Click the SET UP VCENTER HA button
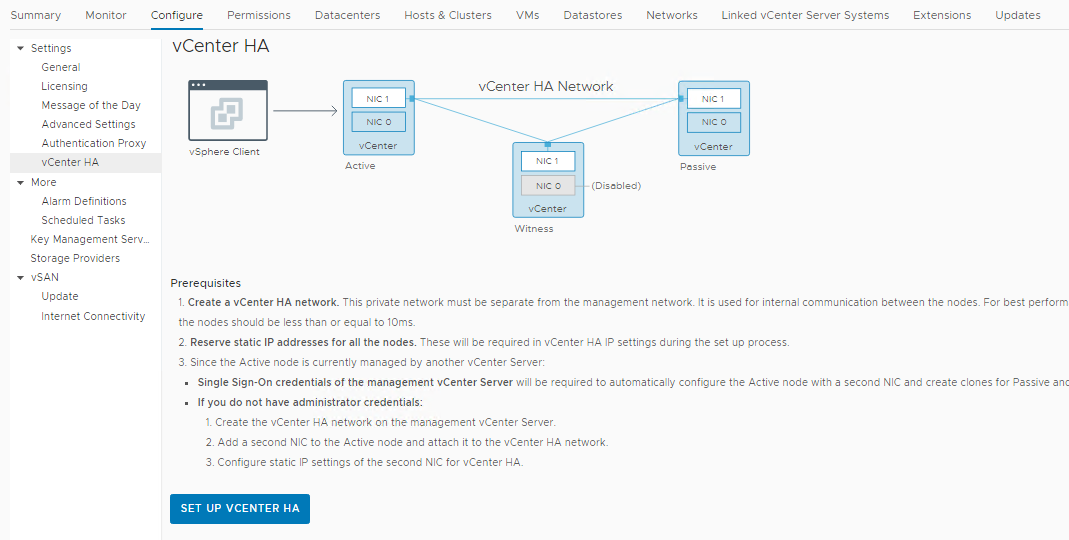The image size is (1069, 540). pyautogui.click(x=240, y=509)
